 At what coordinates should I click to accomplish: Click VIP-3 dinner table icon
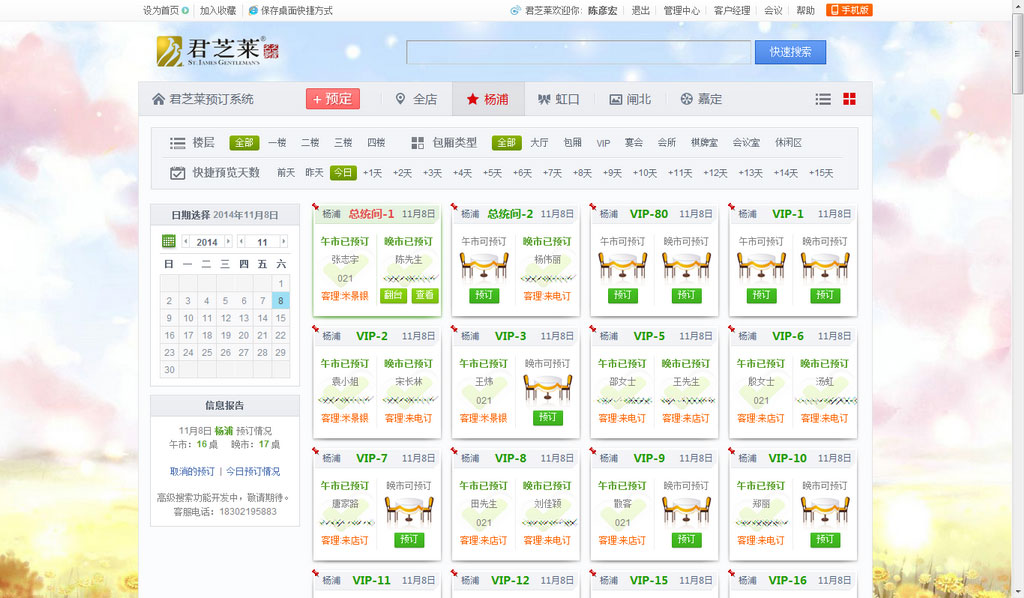coord(547,388)
